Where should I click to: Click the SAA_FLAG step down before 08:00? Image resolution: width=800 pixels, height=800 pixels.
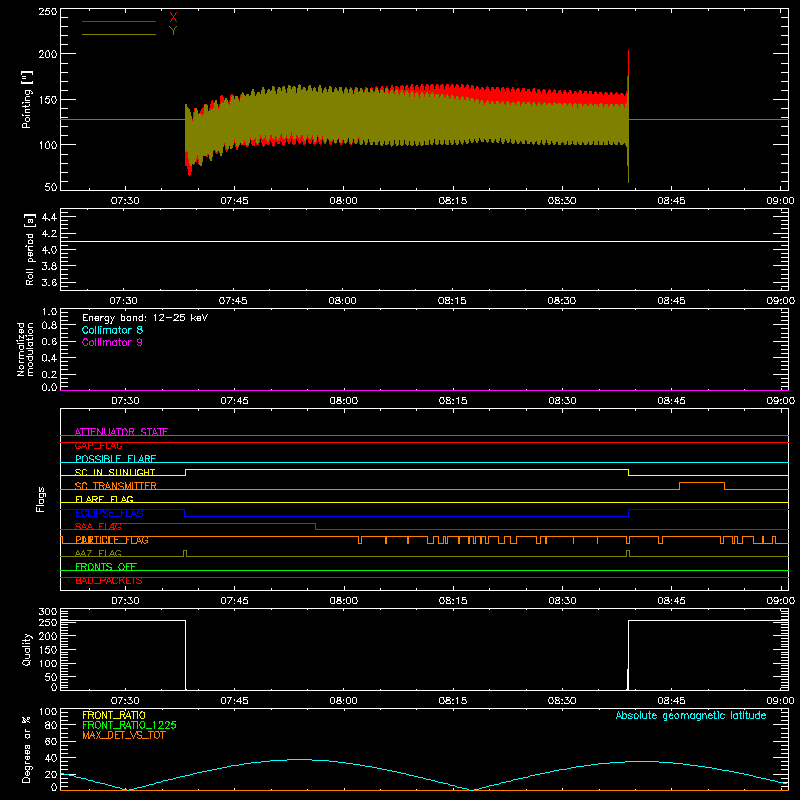pos(315,527)
